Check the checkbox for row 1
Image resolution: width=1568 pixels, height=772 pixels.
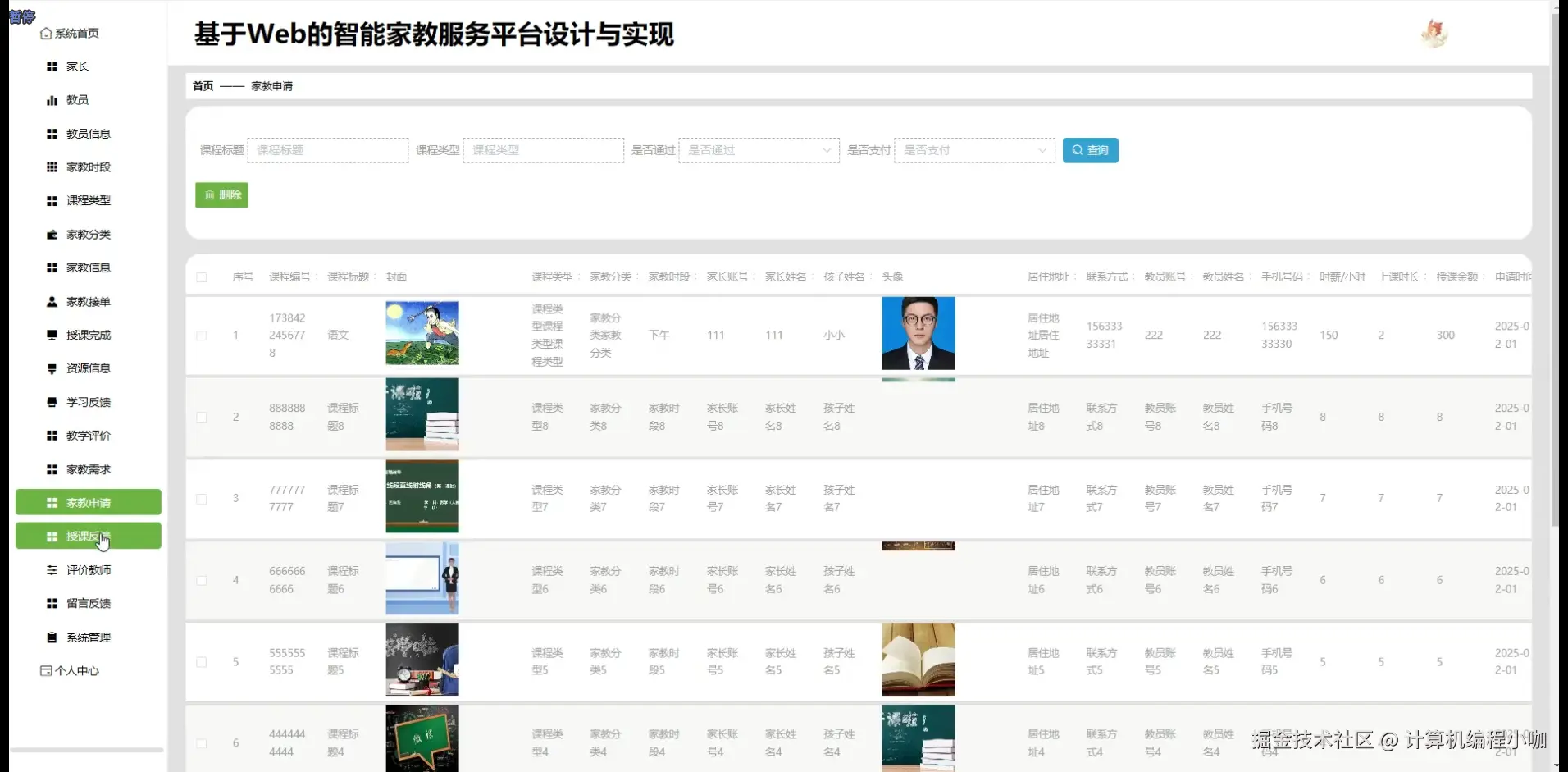(x=202, y=335)
